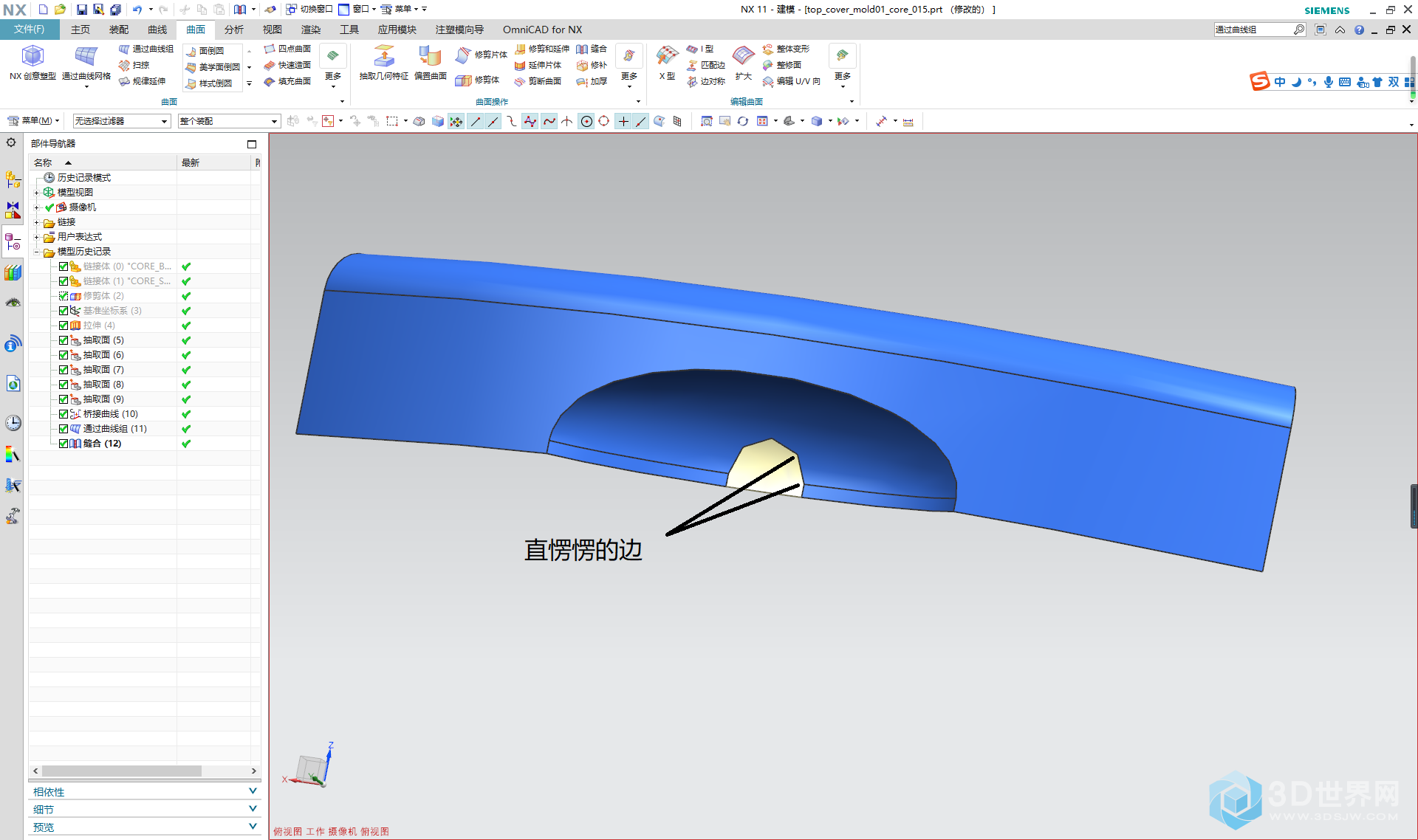
Task: Open the NX 创意塑型 tool
Action: [32, 63]
